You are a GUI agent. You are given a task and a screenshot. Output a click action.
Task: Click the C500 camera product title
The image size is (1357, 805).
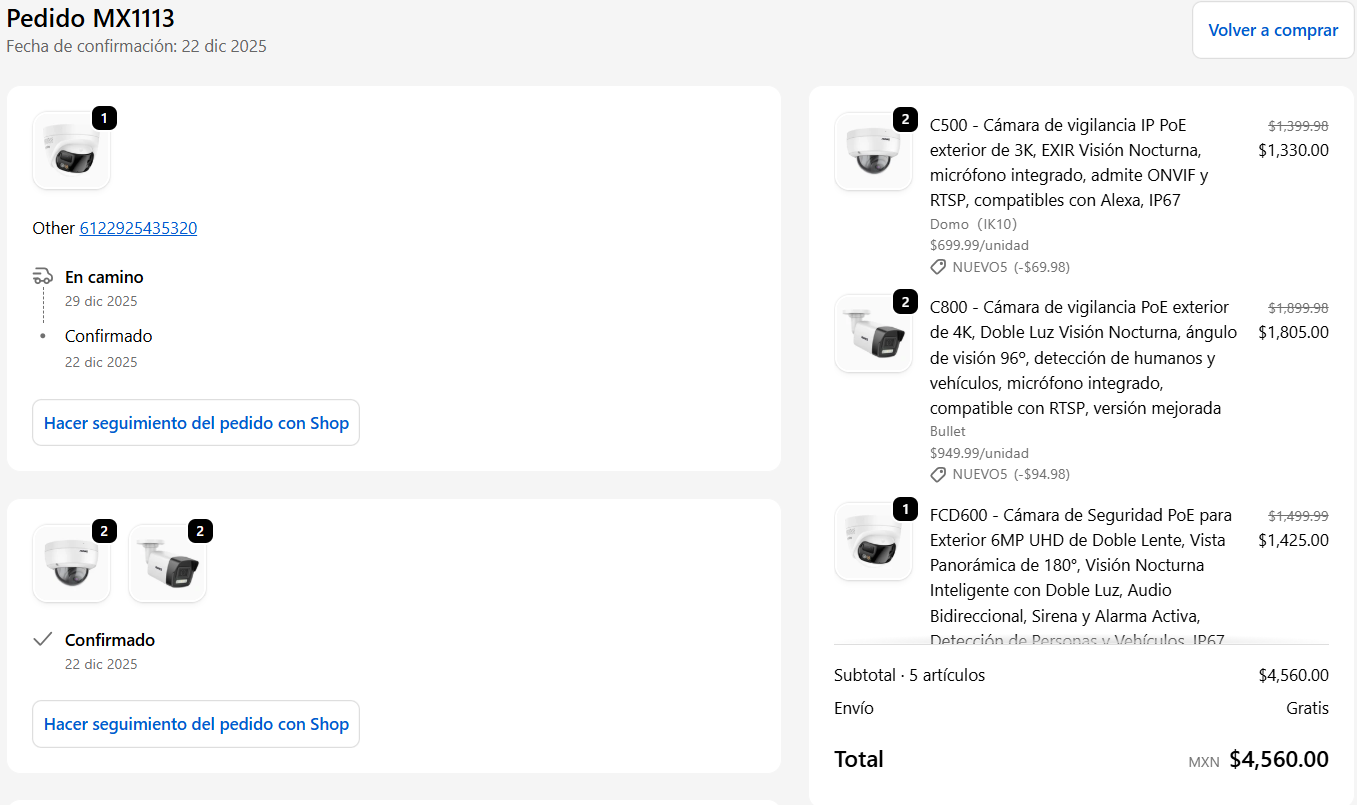click(x=1068, y=162)
